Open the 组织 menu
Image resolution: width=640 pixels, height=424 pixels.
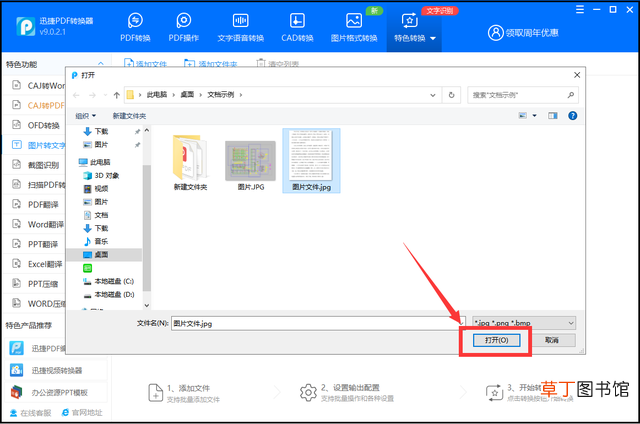click(x=86, y=116)
